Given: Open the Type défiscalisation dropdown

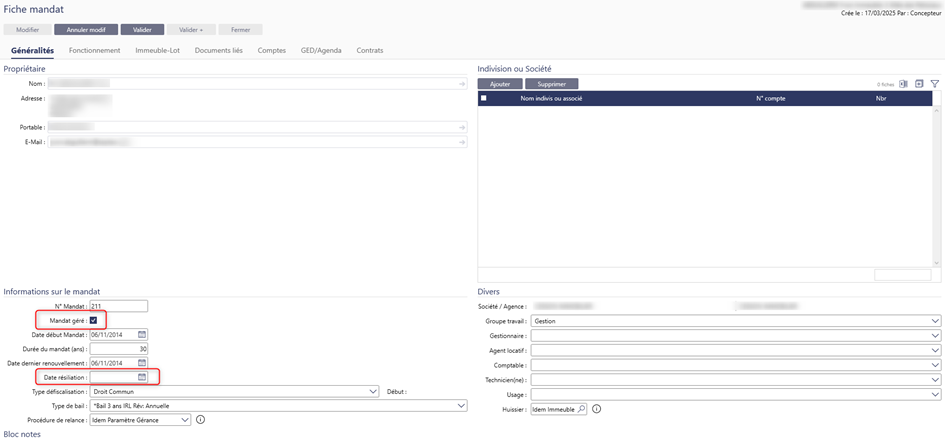Looking at the screenshot, I should click(375, 392).
